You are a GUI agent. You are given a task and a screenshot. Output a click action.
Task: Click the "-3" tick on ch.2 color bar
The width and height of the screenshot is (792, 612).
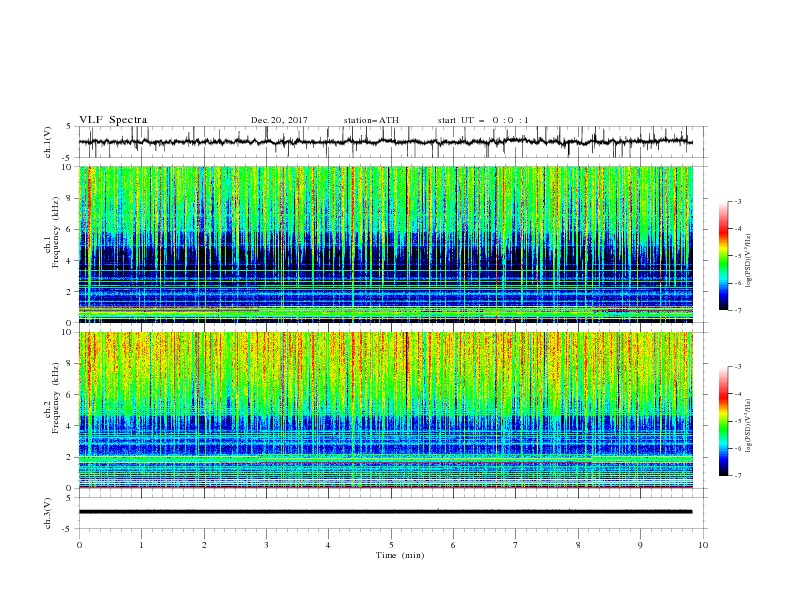click(x=738, y=367)
